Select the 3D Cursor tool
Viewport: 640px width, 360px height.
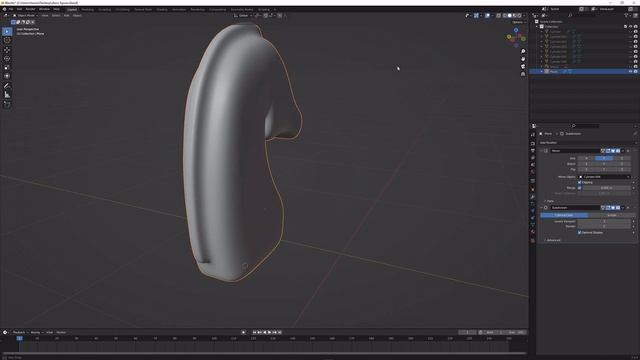[7, 40]
